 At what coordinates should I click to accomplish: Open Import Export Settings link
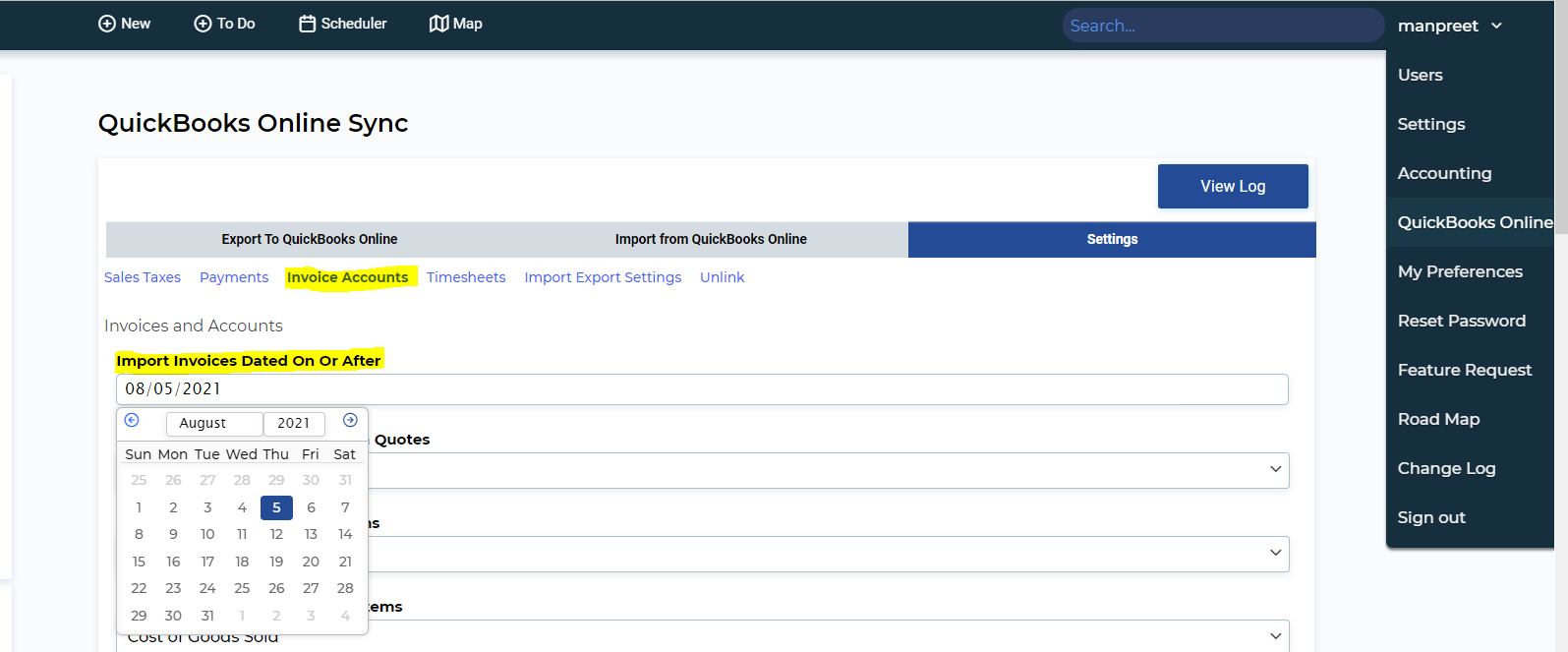(x=603, y=277)
